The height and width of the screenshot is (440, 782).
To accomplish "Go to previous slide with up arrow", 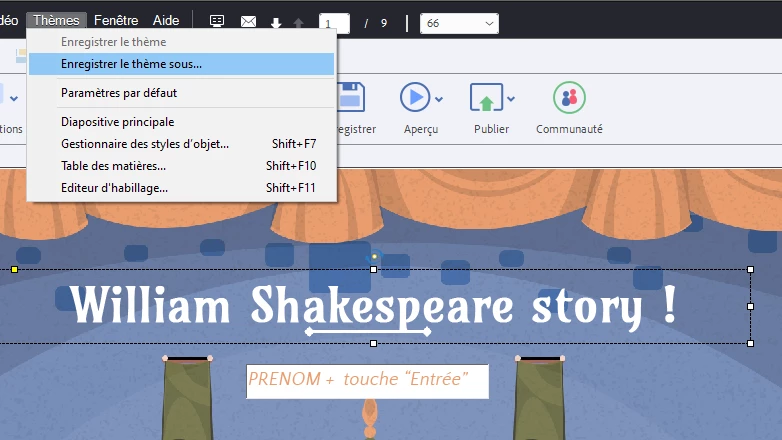I will (298, 23).
